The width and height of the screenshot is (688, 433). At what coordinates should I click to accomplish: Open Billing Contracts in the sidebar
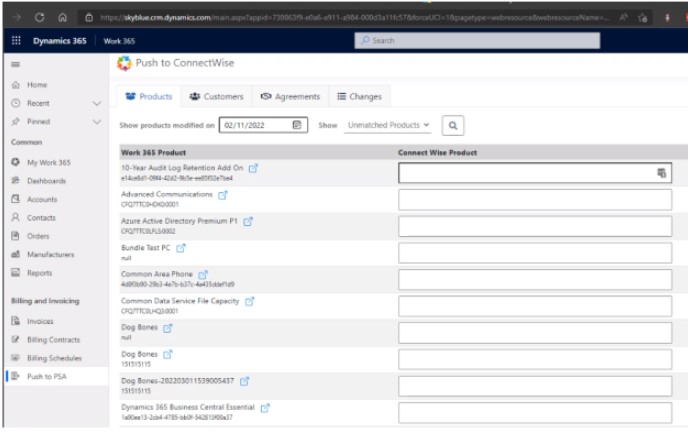(x=56, y=340)
